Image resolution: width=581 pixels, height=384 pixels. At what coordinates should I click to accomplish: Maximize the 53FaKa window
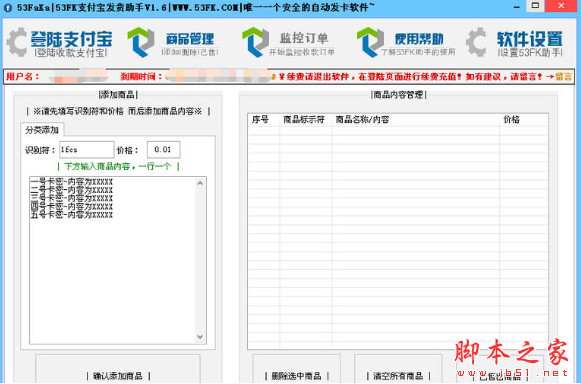(x=535, y=6)
